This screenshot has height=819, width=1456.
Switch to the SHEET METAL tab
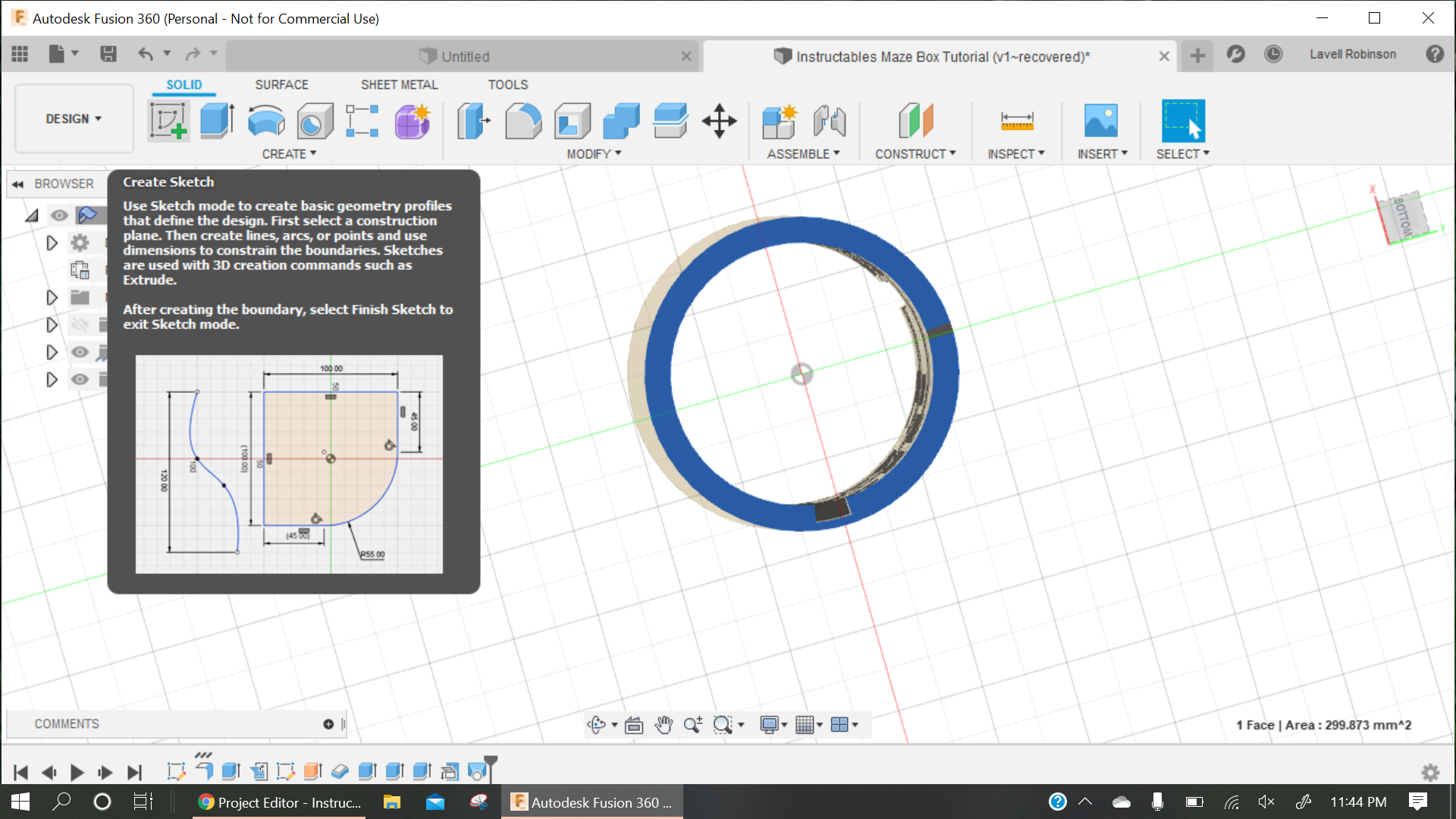point(399,85)
